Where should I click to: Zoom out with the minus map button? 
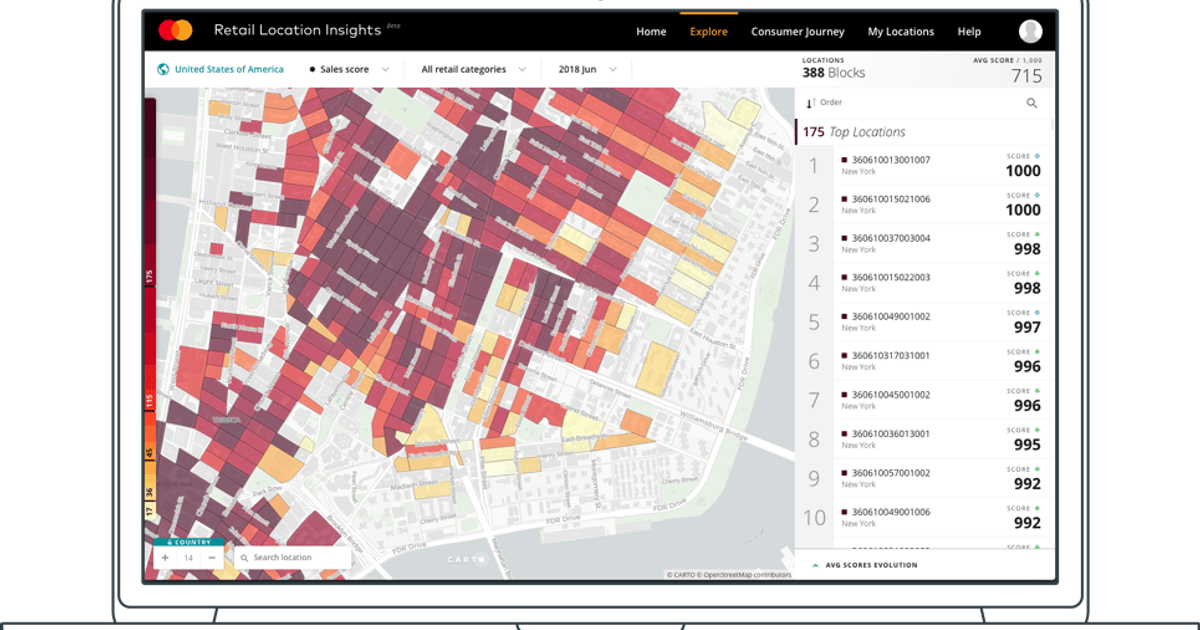click(212, 558)
